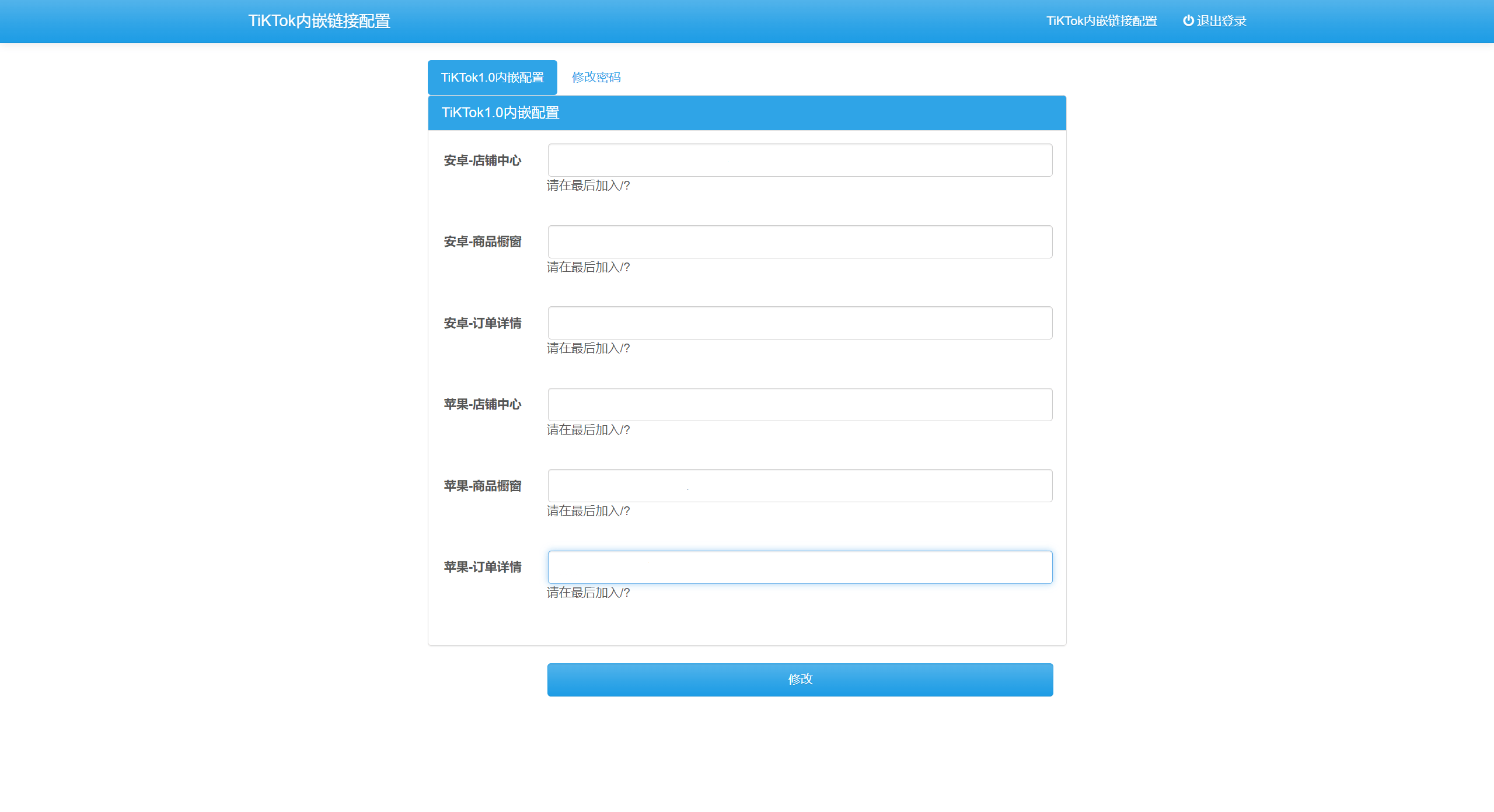Select the 苹果-订单详情 input field
This screenshot has height=812, width=1494.
coord(800,567)
